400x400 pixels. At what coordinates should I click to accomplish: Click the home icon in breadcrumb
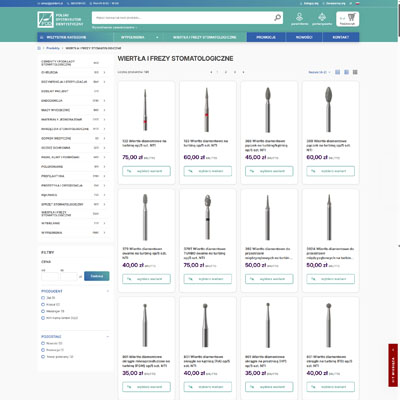(39, 48)
